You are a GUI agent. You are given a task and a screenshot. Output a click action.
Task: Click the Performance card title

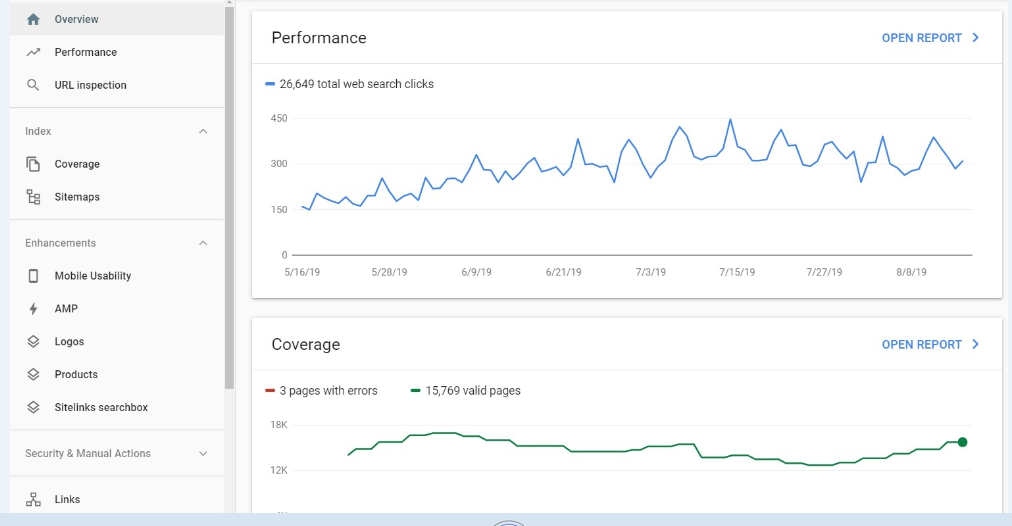coord(319,38)
